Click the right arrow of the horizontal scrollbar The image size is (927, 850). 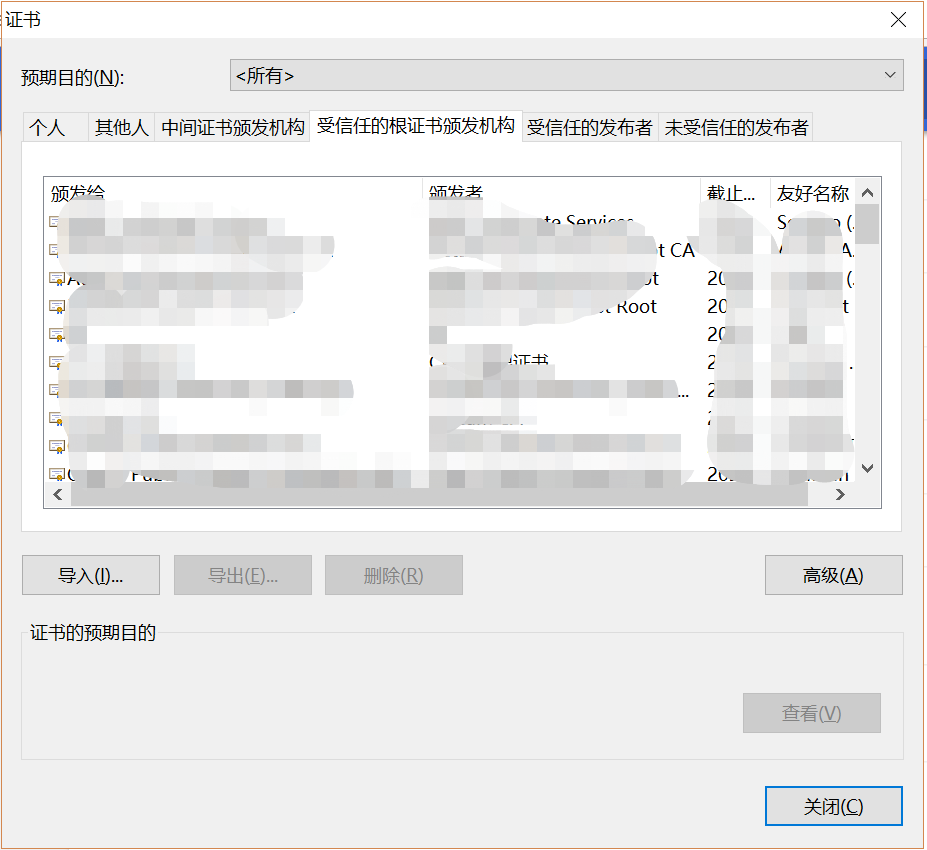[840, 494]
